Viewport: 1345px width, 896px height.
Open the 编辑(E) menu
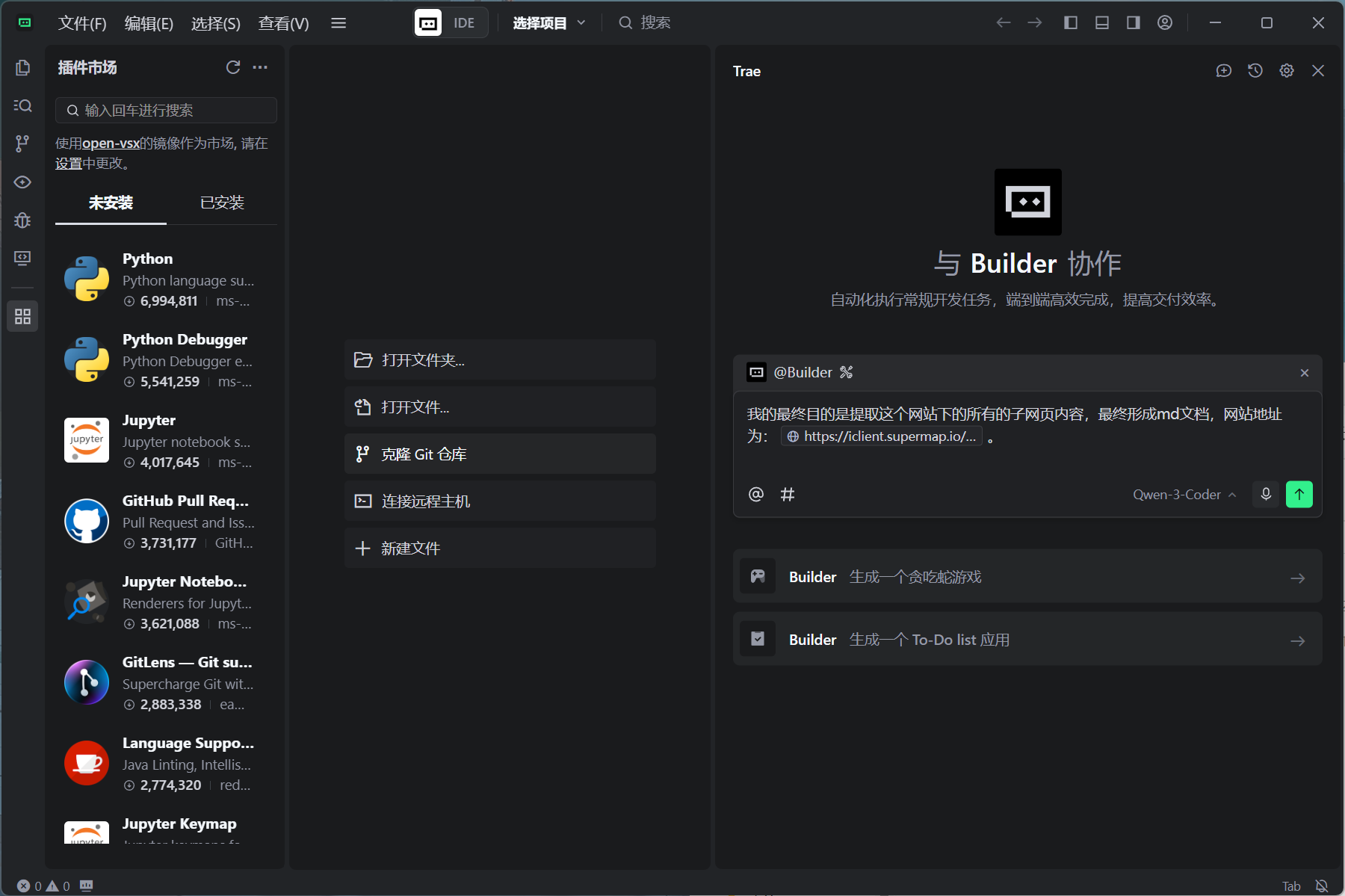[x=149, y=23]
